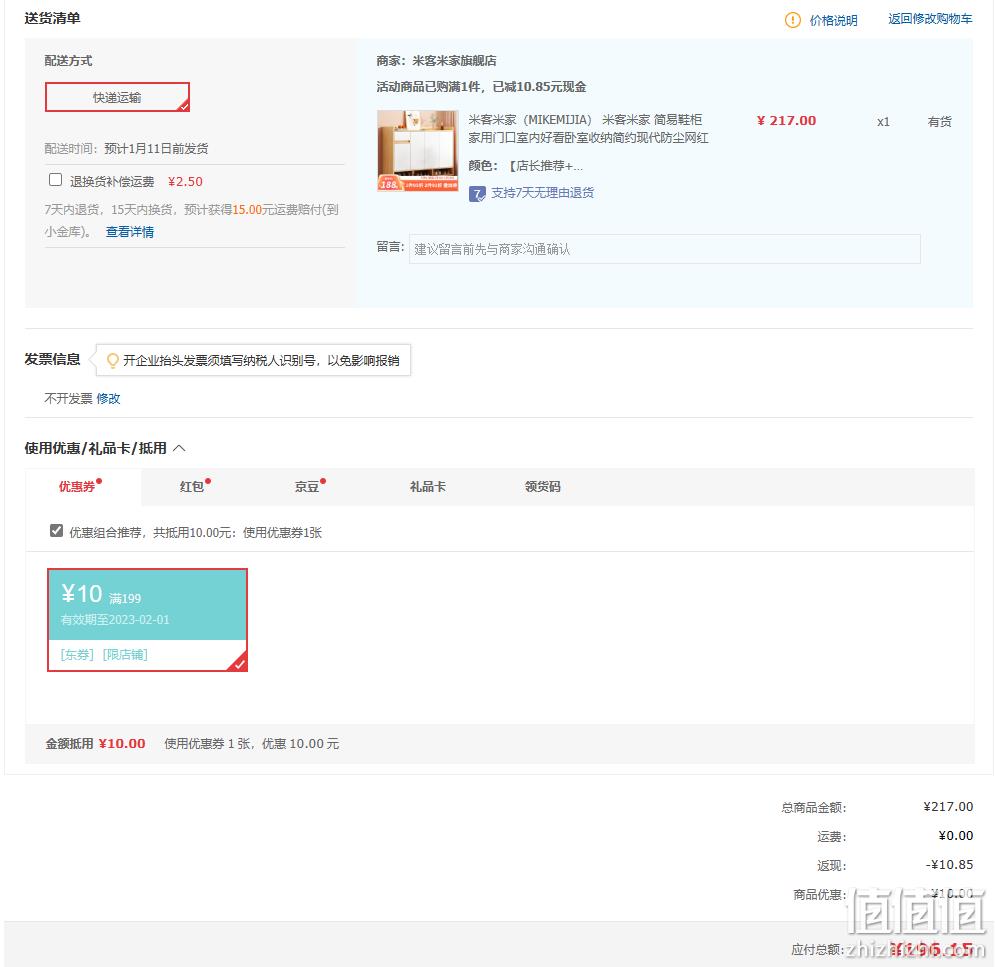The image size is (995, 967).
Task: Click the 7-day return badge icon
Action: (477, 194)
